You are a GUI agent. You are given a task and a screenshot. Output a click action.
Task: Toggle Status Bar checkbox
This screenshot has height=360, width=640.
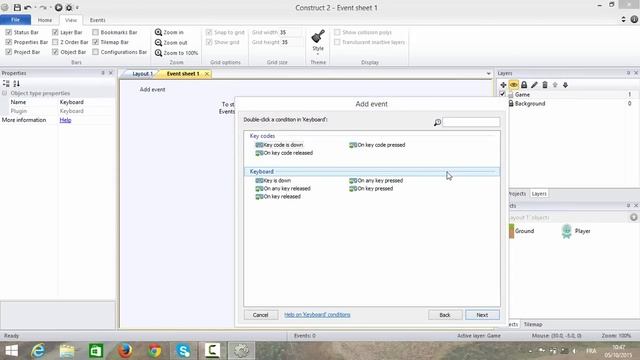9,32
